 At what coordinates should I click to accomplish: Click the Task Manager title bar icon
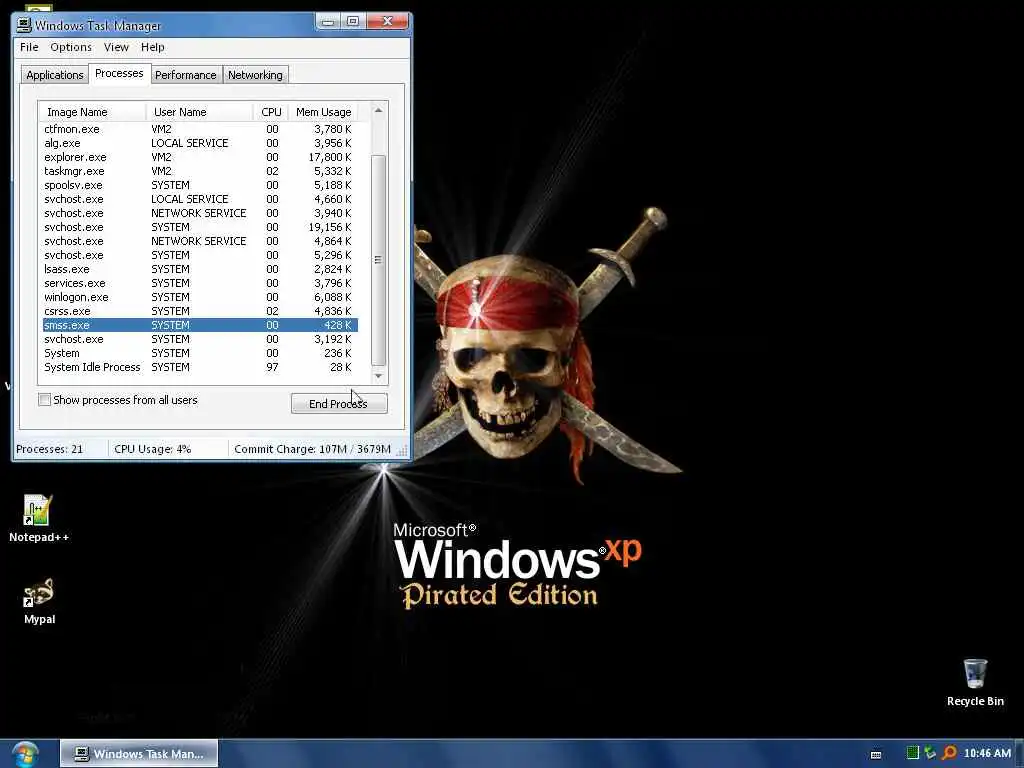24,25
